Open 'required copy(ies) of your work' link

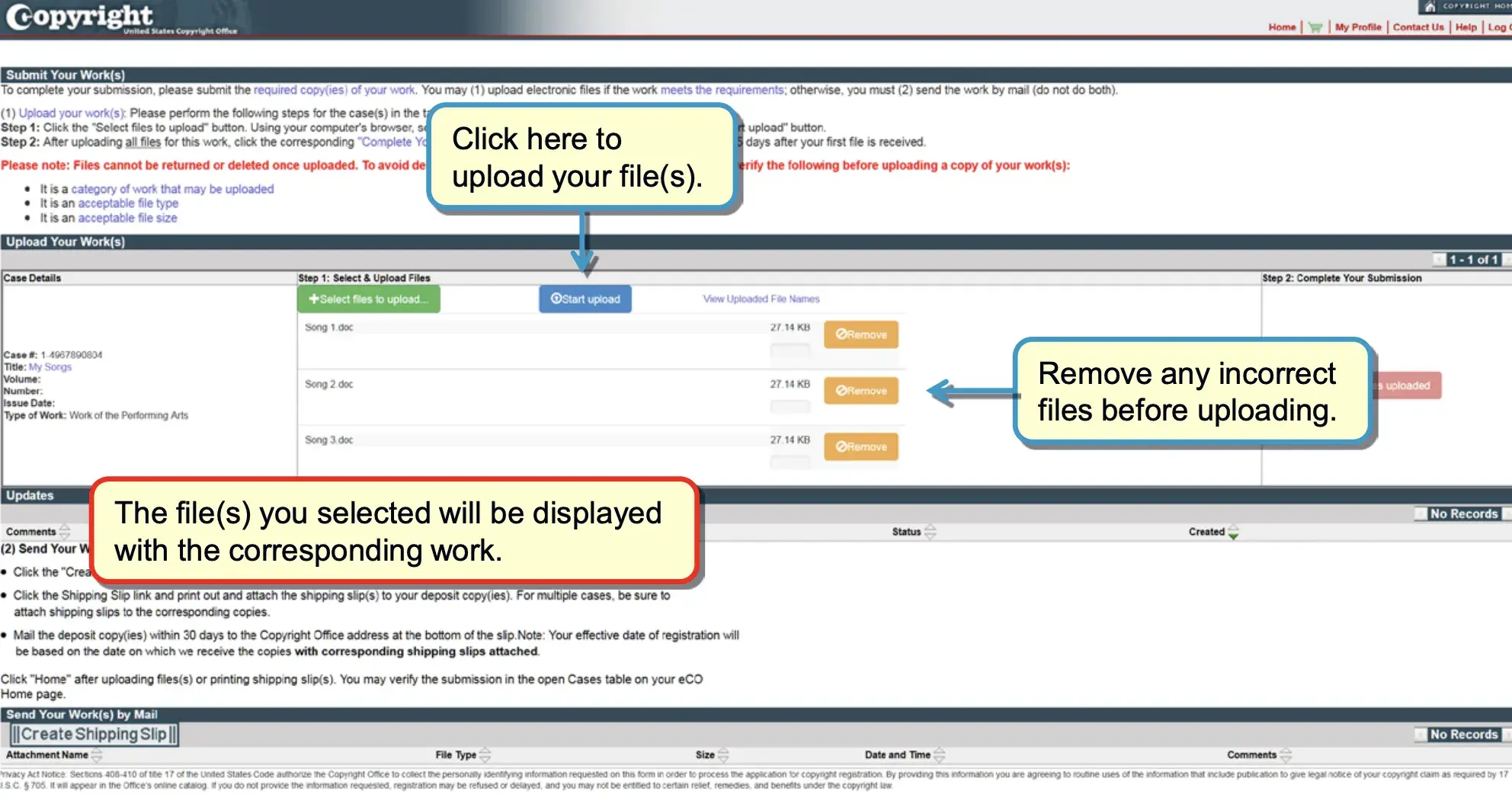335,90
